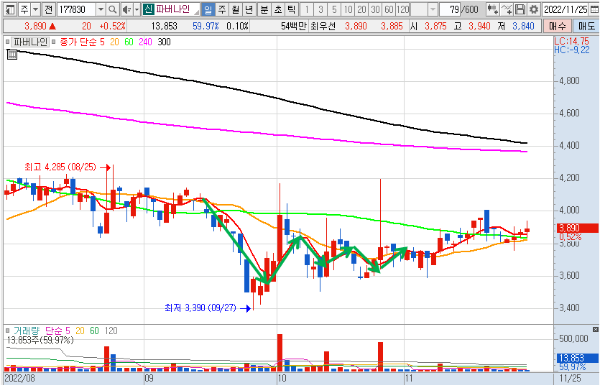Image resolution: width=600 pixels, height=385 pixels.
Task: Choose the 30 interval button
Action: pyautogui.click(x=375, y=9)
